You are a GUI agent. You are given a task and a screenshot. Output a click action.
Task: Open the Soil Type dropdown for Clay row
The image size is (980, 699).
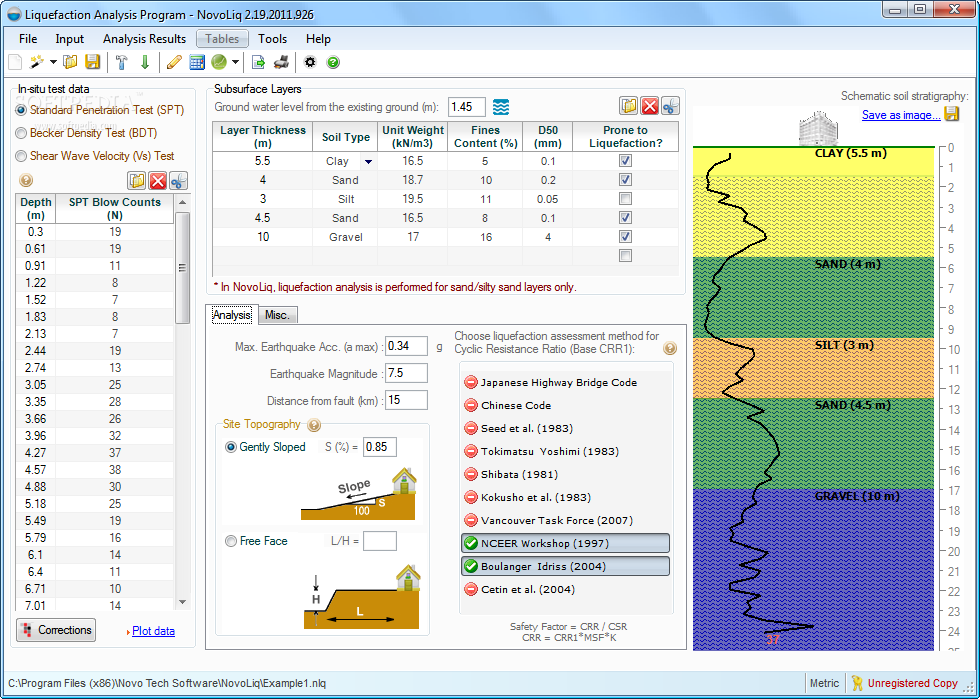click(x=369, y=161)
